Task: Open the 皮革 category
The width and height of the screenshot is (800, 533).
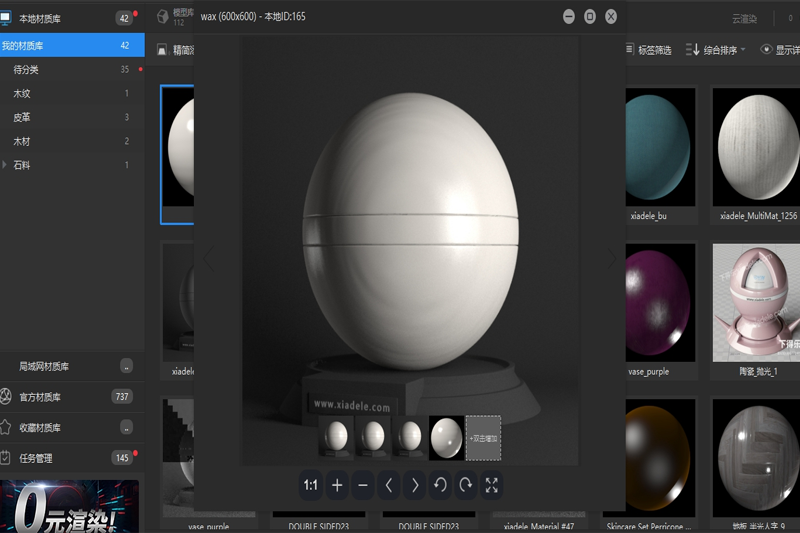Action: 72,117
